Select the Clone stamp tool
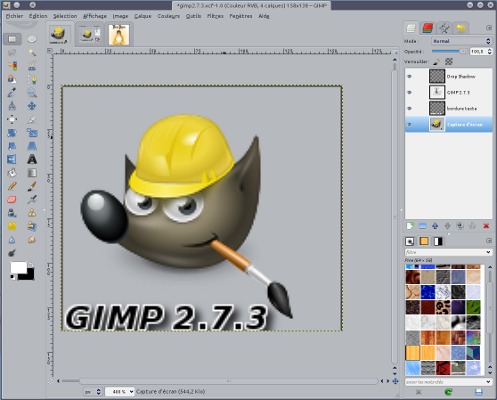This screenshot has width=497, height=400. click(x=32, y=213)
